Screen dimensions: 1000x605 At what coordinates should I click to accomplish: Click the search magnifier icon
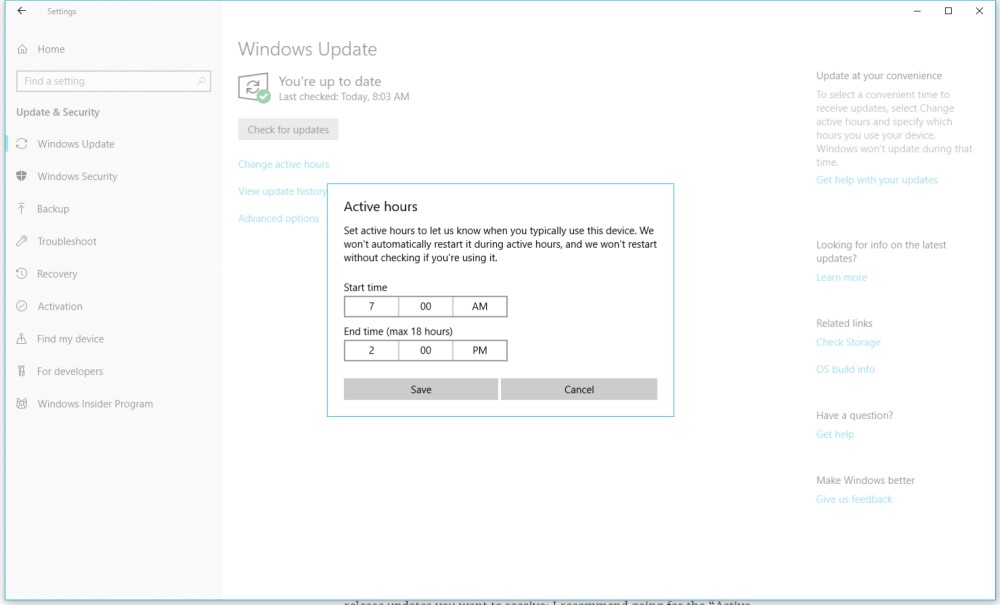tap(201, 81)
